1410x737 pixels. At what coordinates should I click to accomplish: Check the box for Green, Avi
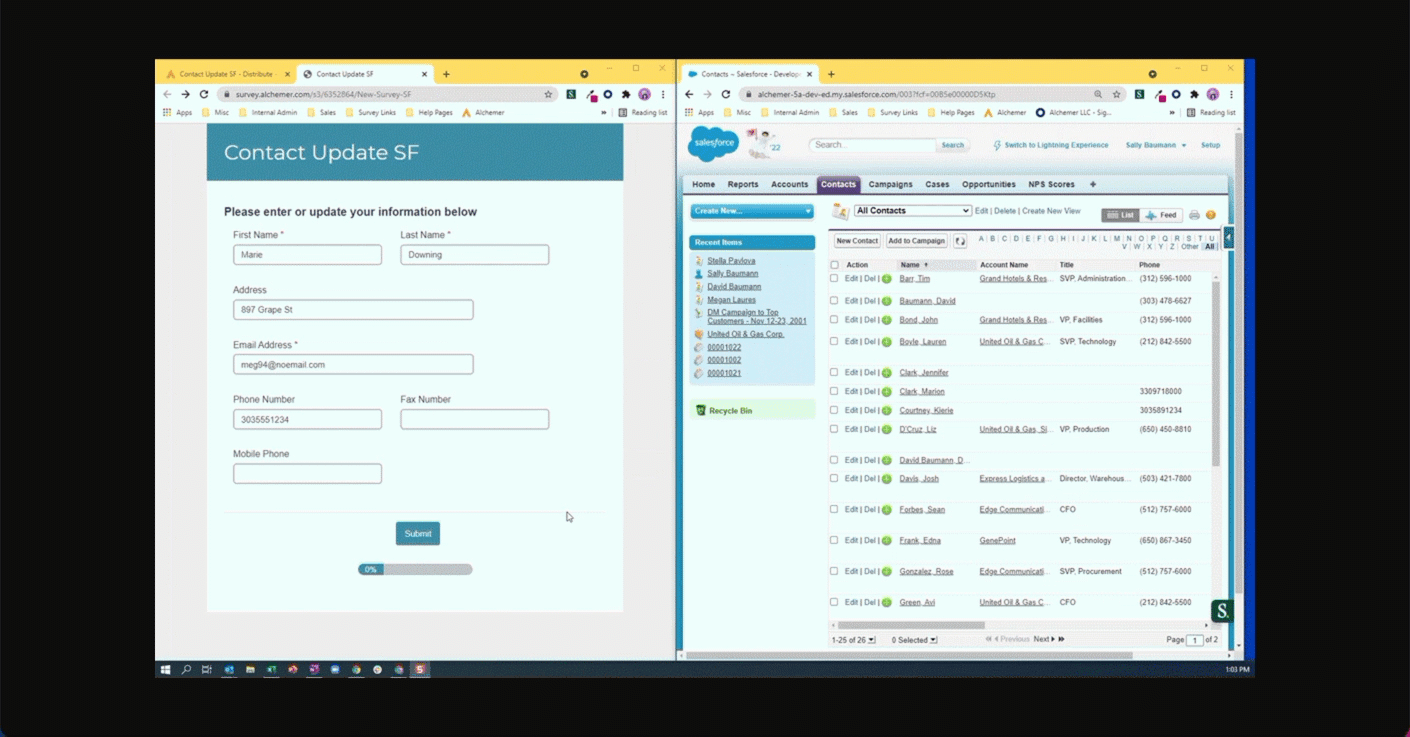click(x=834, y=602)
